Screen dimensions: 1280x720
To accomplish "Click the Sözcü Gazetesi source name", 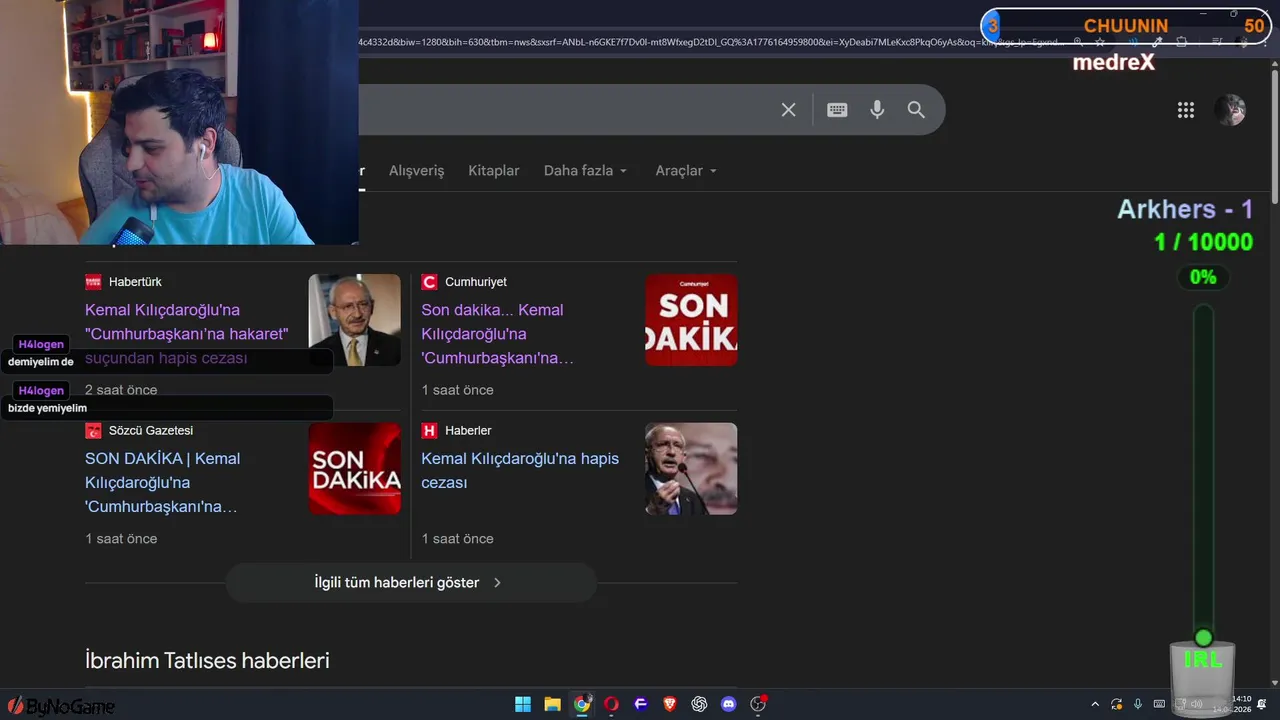I will coord(151,430).
